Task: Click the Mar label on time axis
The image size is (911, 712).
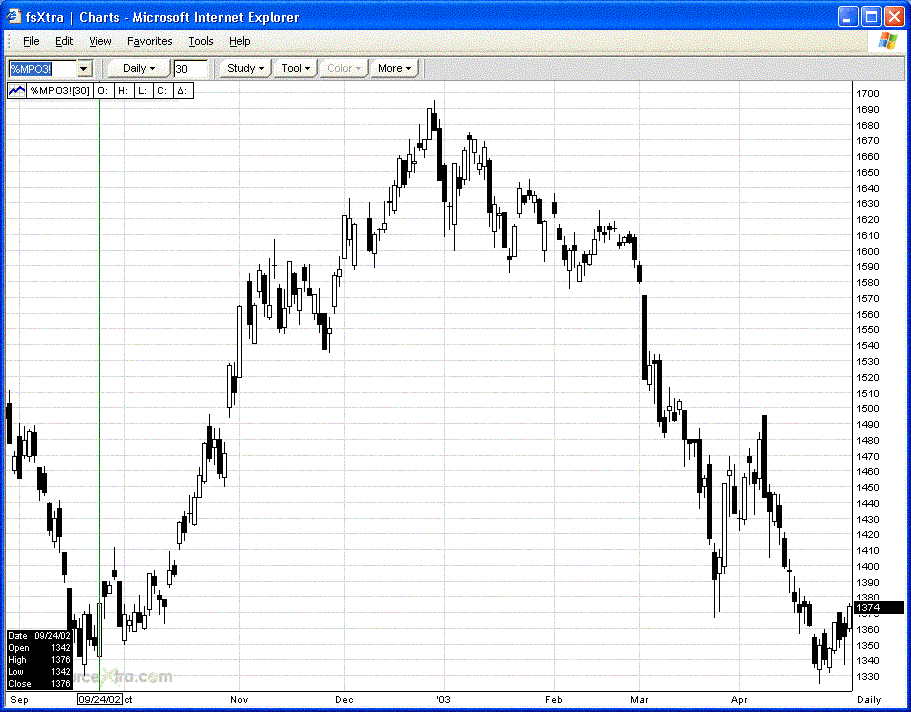Action: 639,699
